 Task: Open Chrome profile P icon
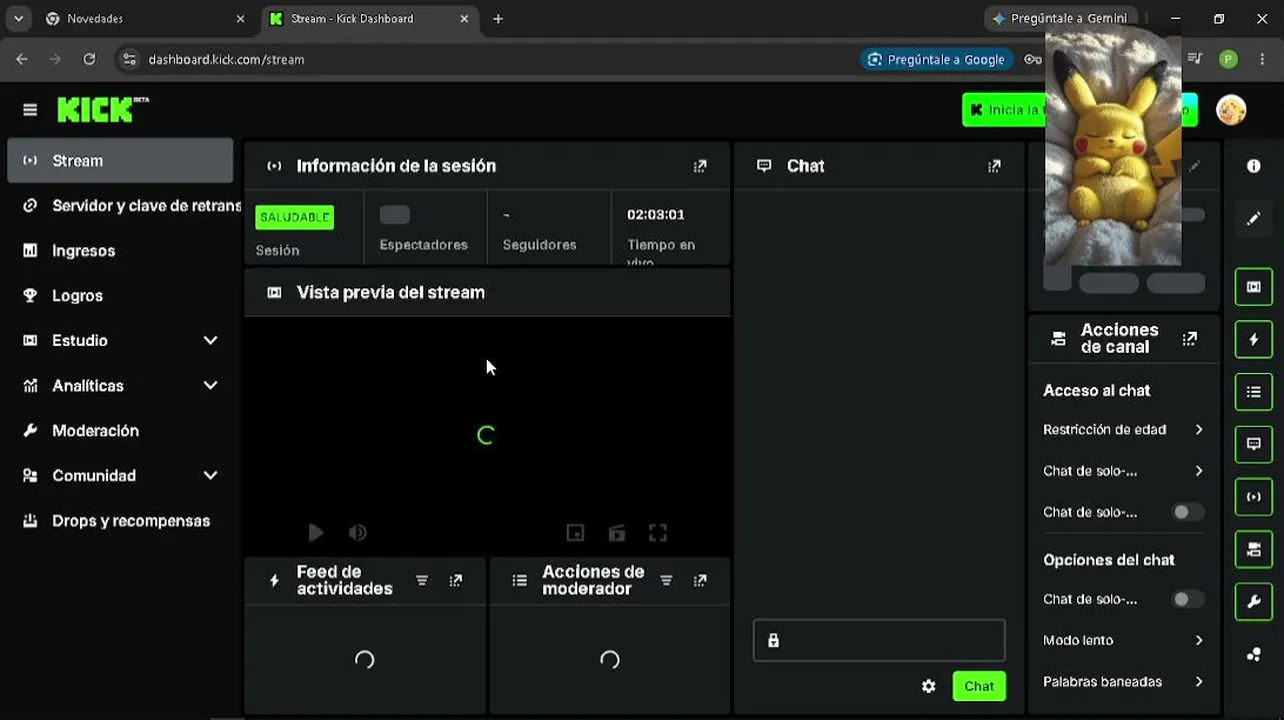(1228, 59)
